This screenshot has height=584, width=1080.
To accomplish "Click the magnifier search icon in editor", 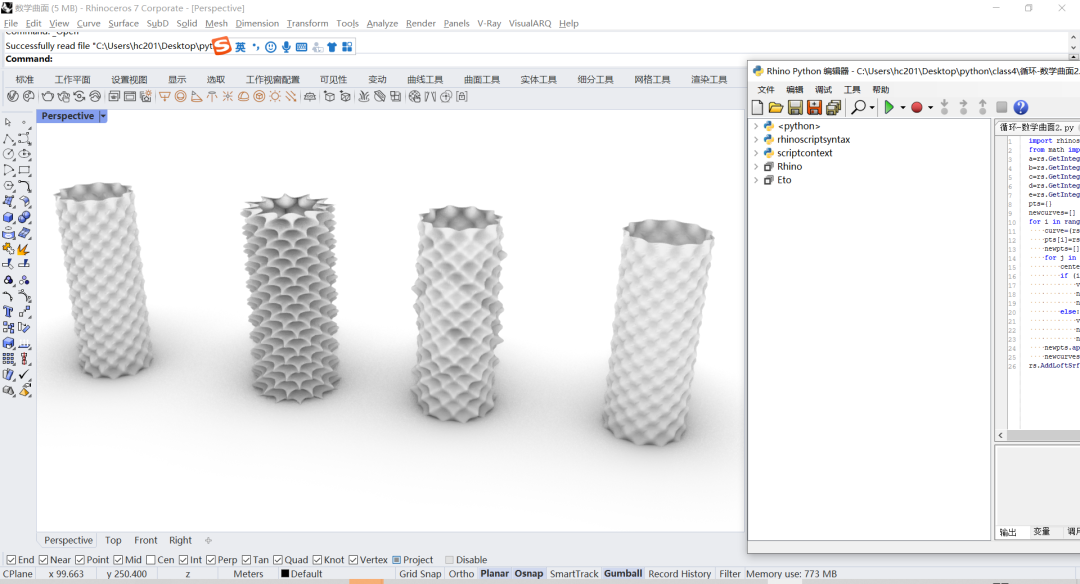I will (858, 107).
